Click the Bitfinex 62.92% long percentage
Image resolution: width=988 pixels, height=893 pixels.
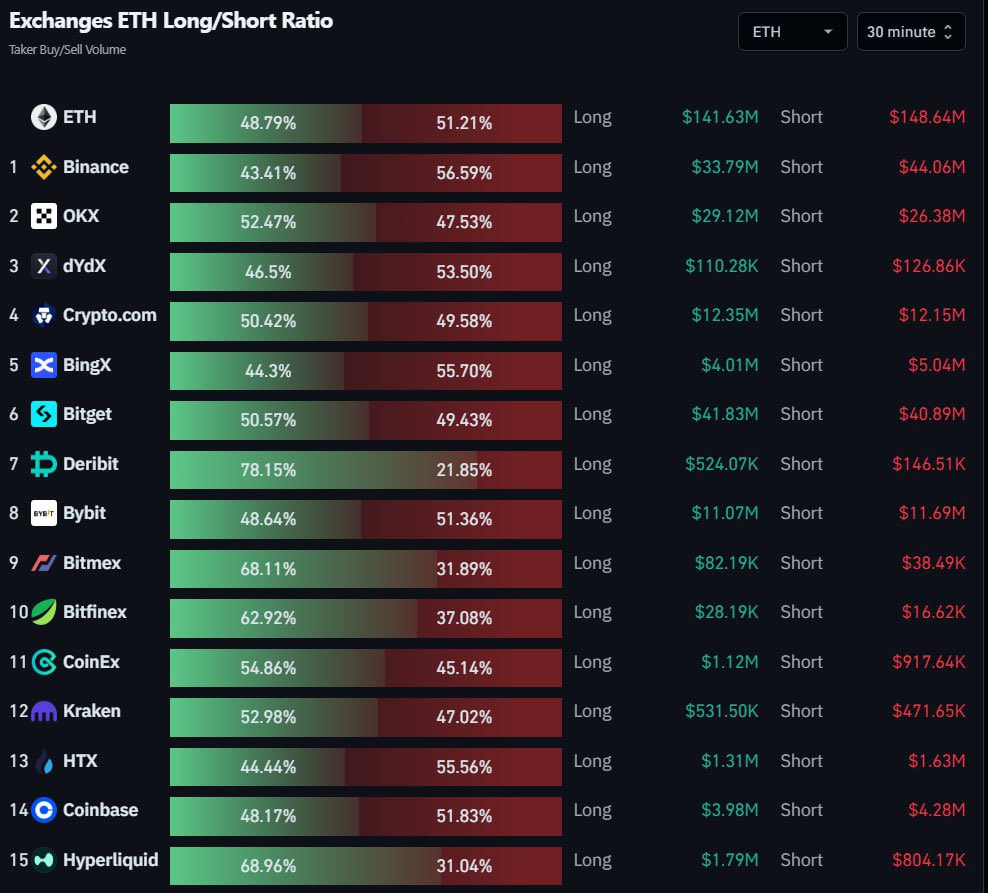pos(268,618)
